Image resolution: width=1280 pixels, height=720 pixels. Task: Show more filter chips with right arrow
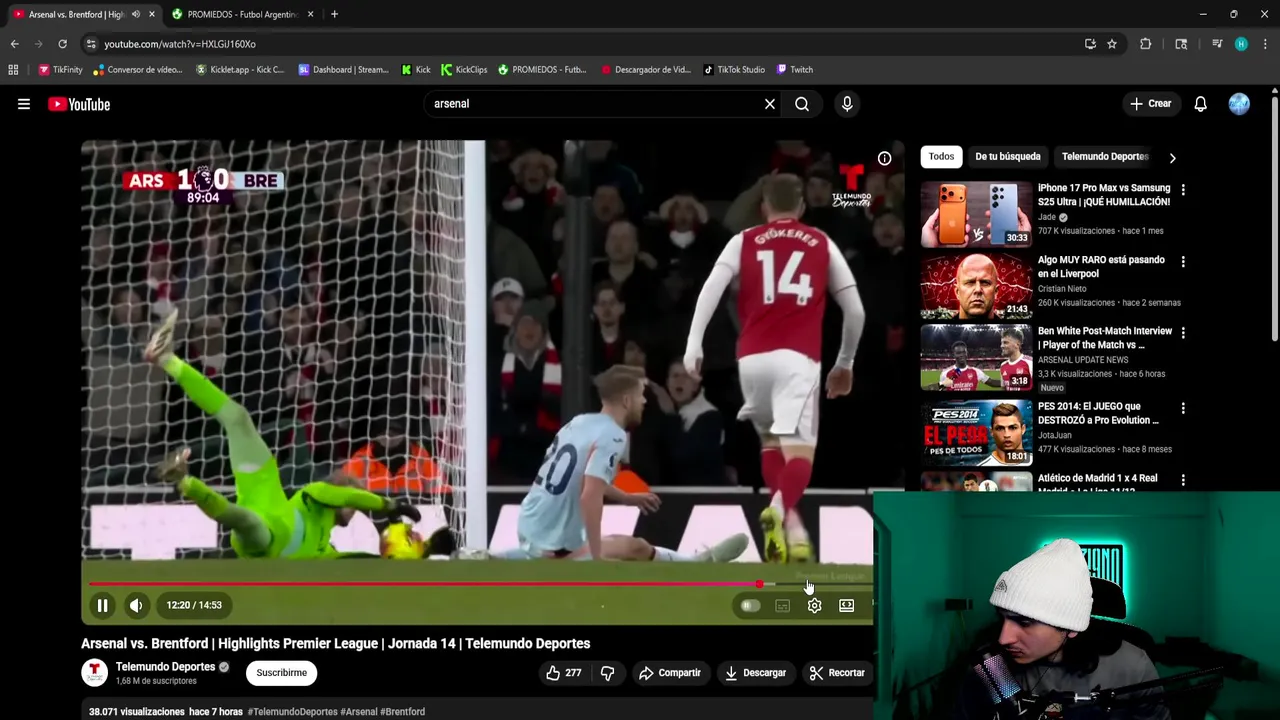[x=1172, y=158]
